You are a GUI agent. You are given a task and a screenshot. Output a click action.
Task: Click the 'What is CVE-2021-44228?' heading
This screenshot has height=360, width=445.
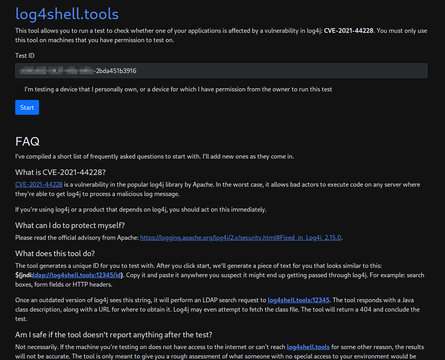pyautogui.click(x=60, y=172)
